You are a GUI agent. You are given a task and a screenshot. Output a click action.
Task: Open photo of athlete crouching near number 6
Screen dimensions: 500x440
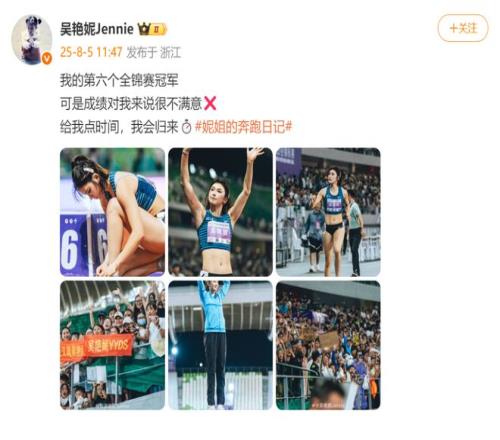click(x=112, y=212)
